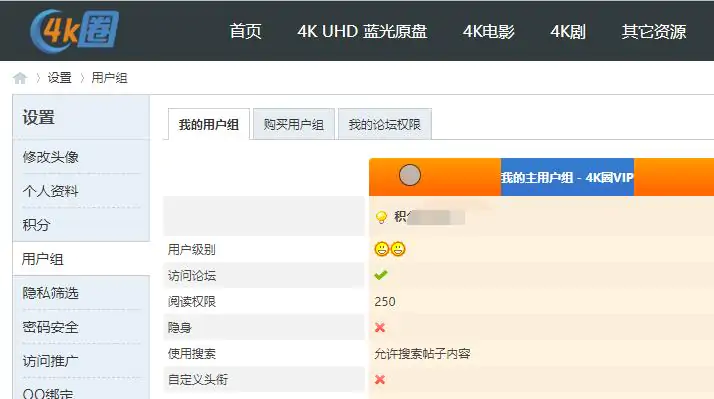Click 自定义头衔 row label

point(198,379)
